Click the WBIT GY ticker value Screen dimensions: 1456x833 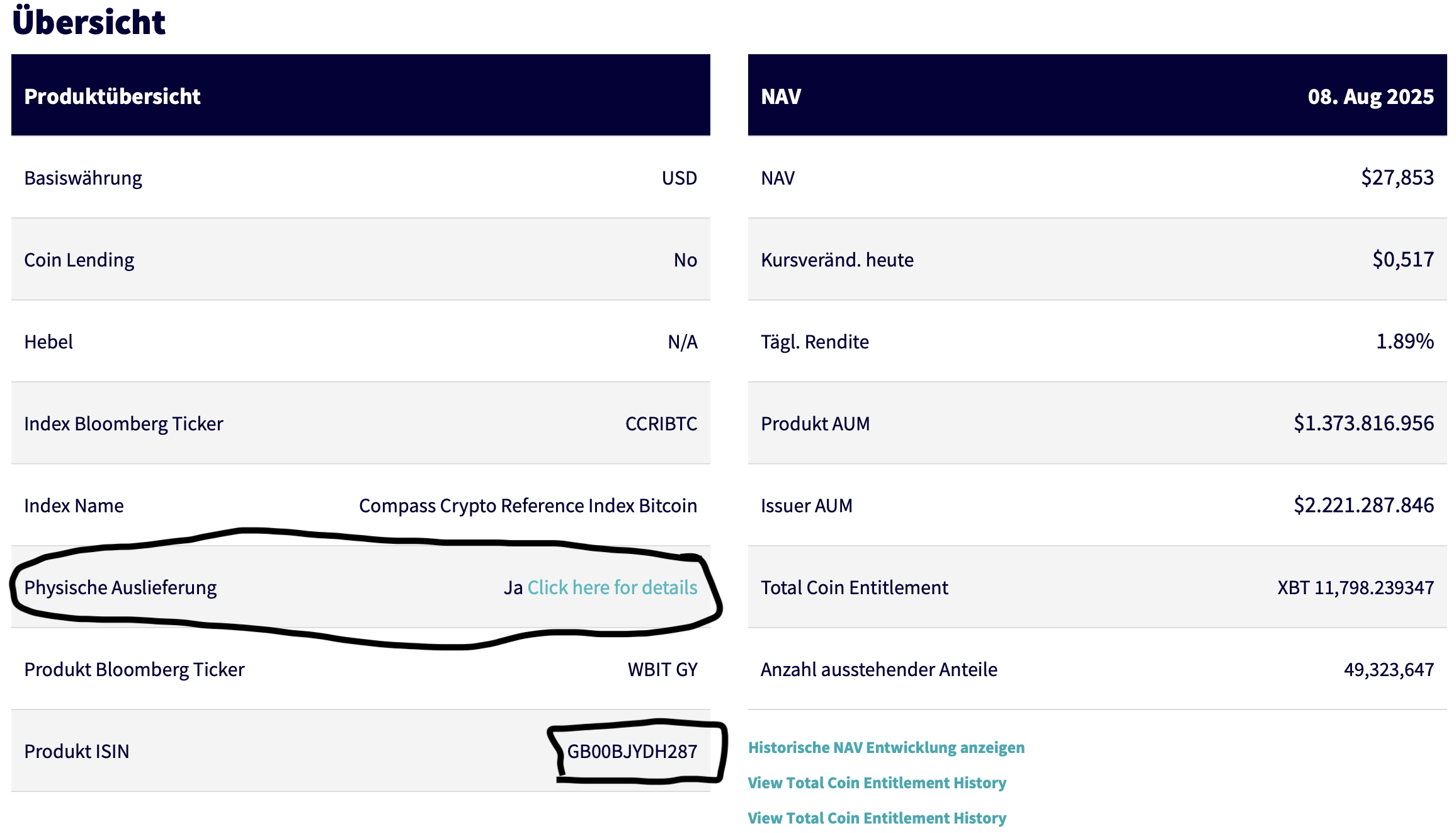pos(663,669)
